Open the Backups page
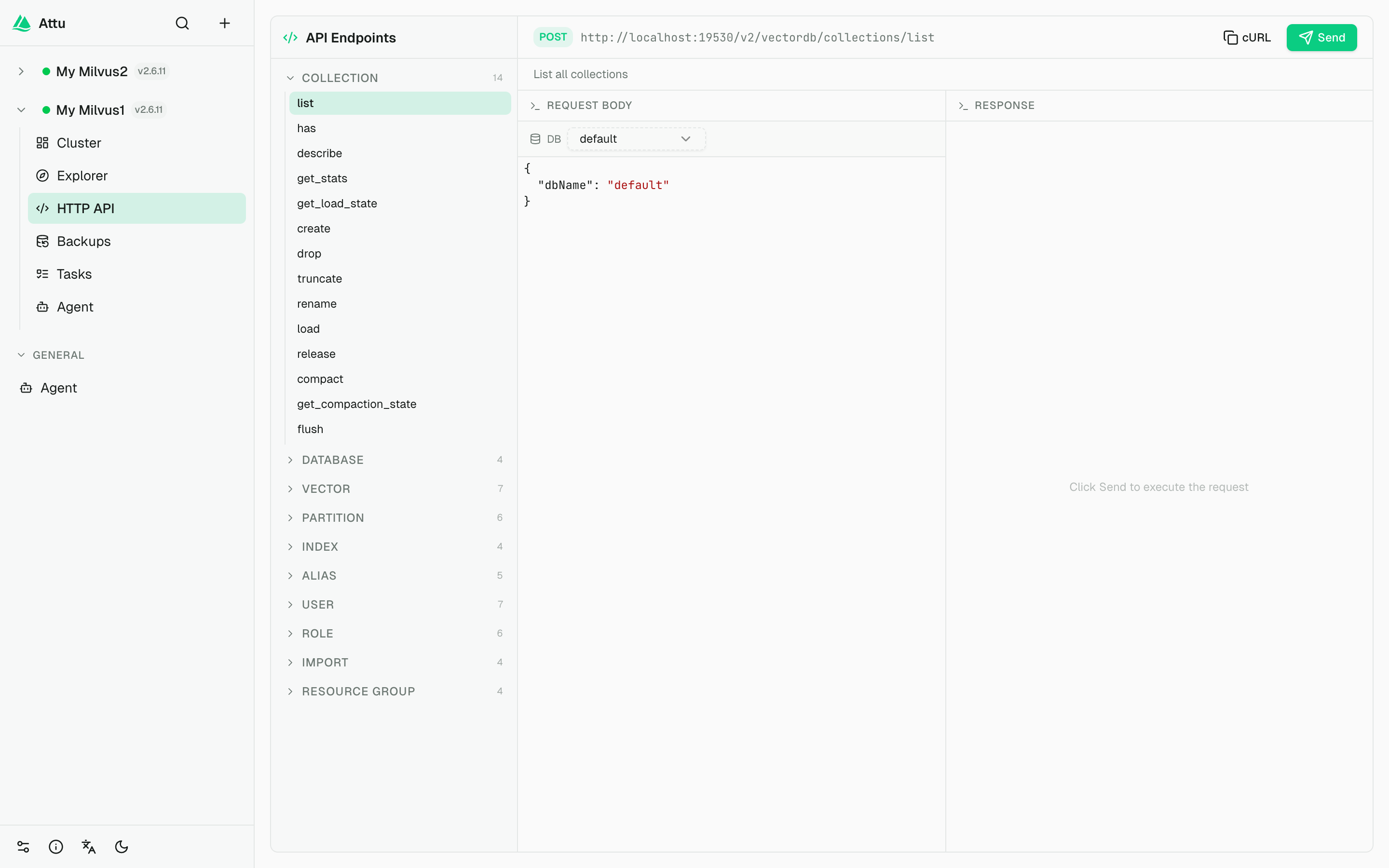 (136, 241)
